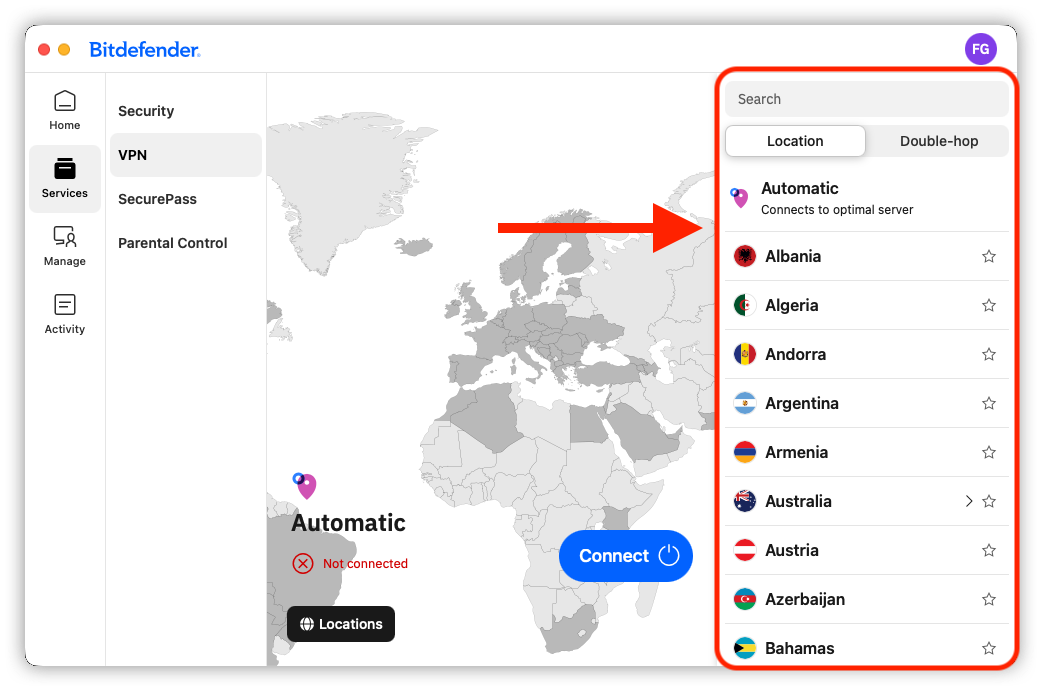Screen dimensions: 1040x690
Task: Expand Australia's server list chevron
Action: pos(969,501)
